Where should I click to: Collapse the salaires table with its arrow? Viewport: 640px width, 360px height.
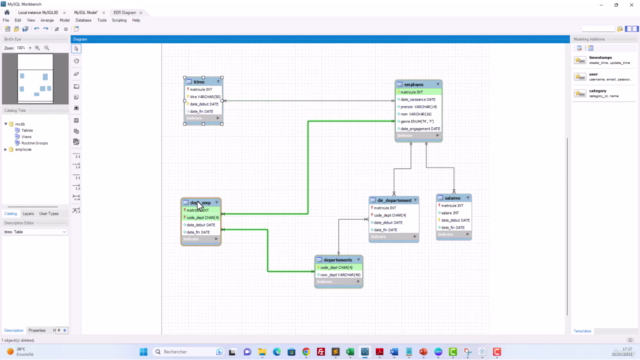pyautogui.click(x=468, y=198)
